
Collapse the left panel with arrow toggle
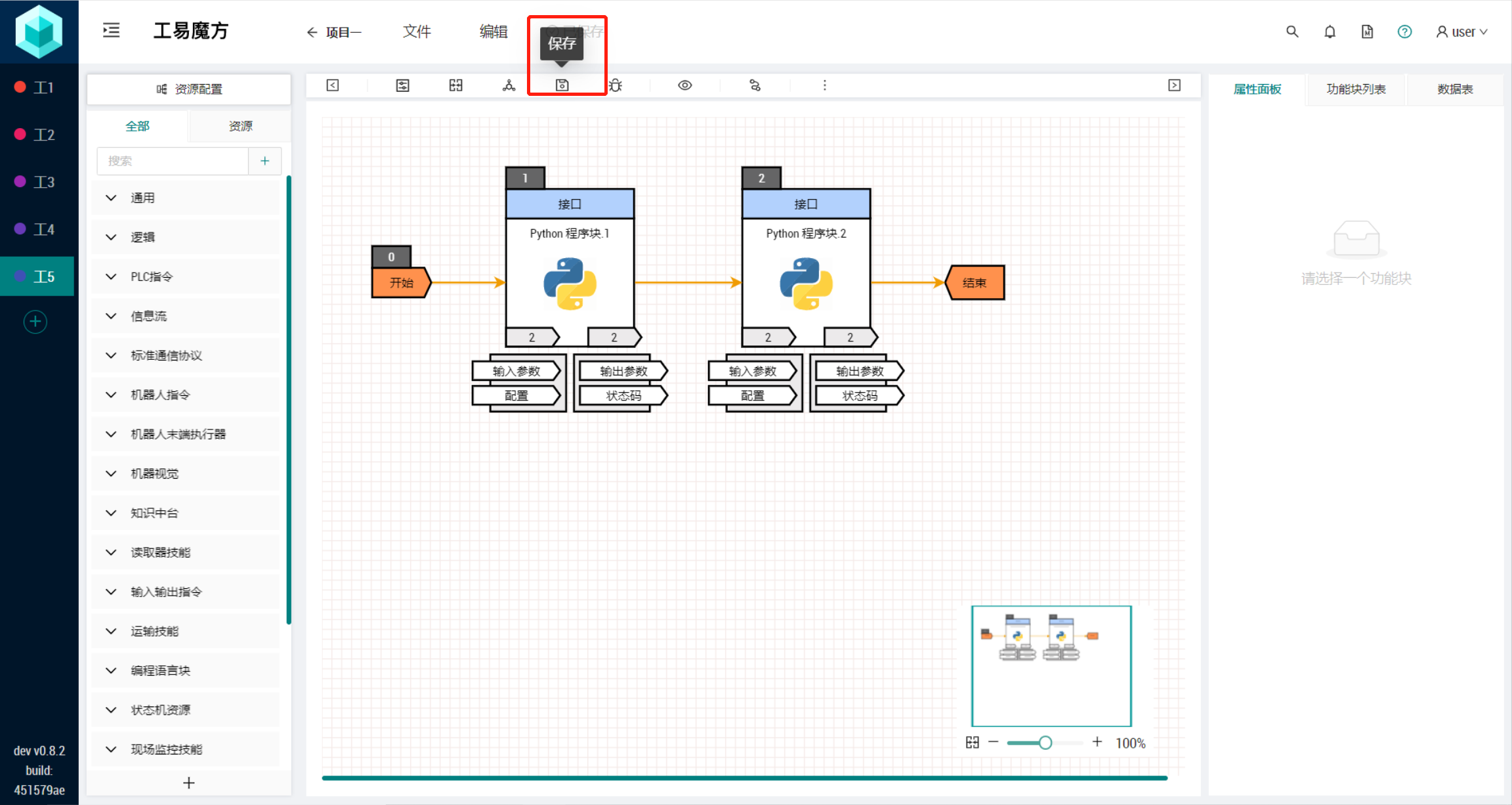333,85
